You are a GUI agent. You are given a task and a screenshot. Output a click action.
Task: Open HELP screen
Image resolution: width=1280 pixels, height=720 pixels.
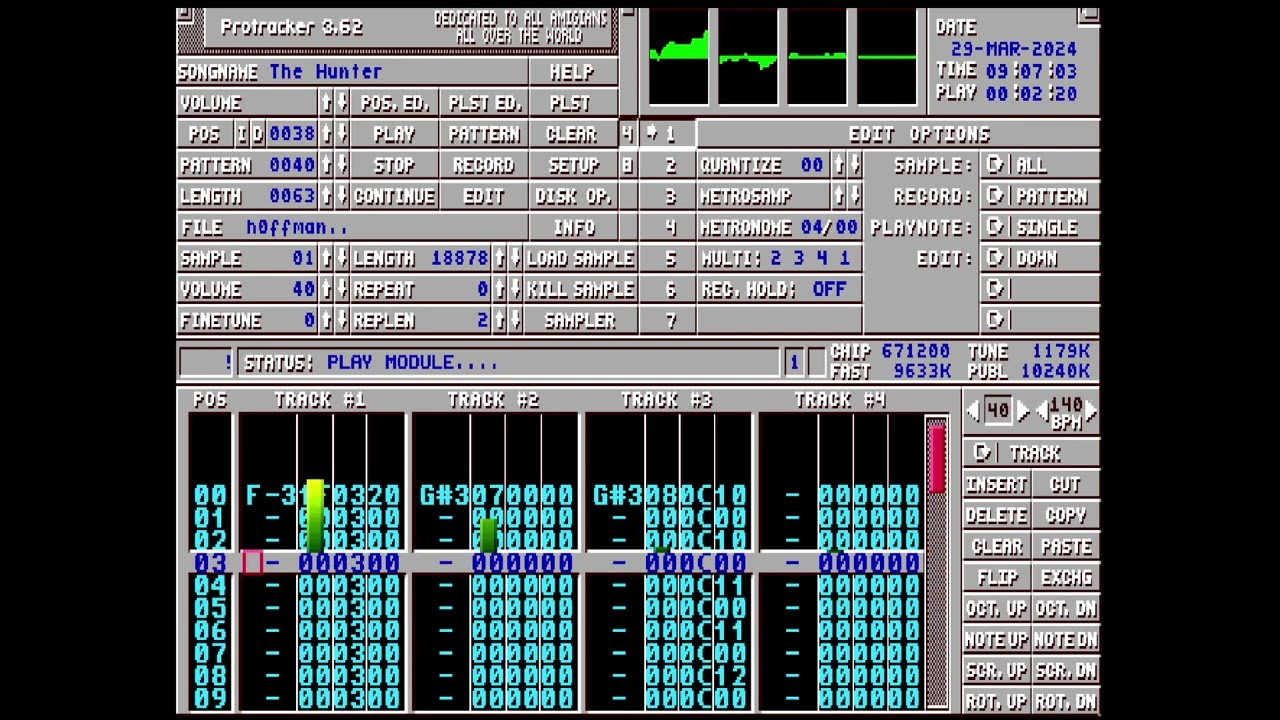pos(572,72)
